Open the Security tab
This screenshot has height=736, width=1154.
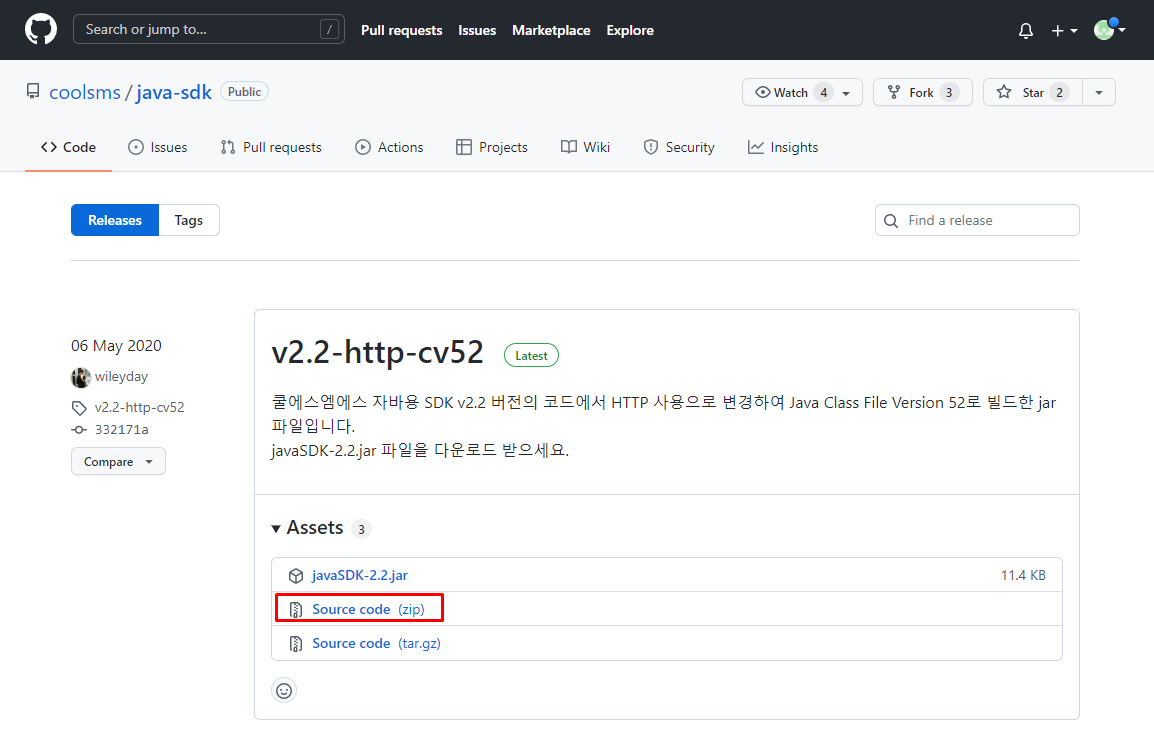(x=679, y=147)
